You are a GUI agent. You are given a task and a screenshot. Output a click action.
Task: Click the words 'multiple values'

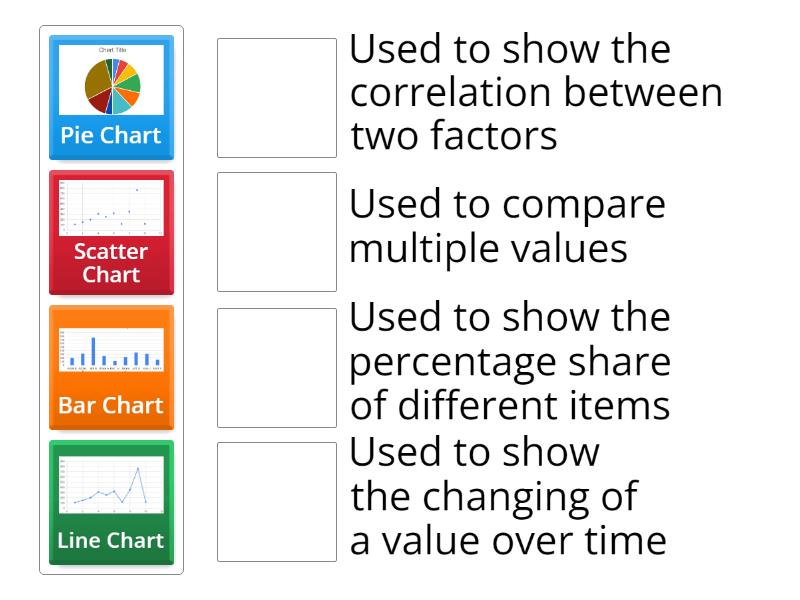[488, 248]
